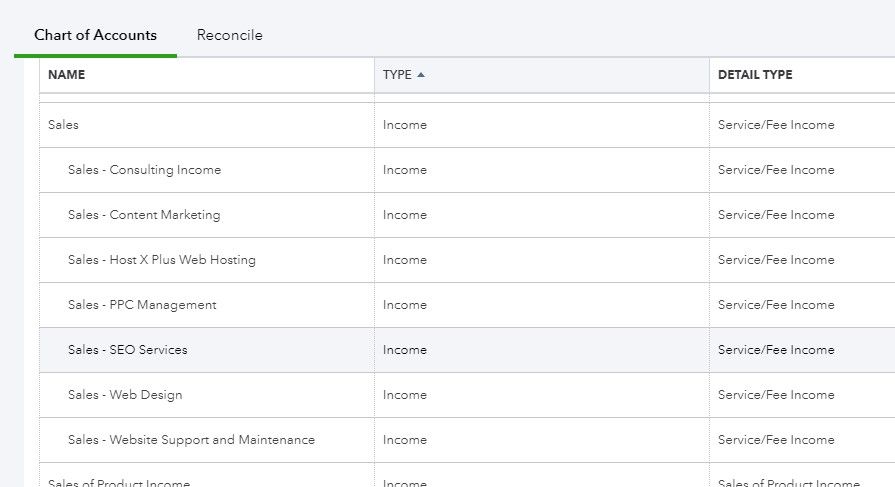Select the Sales - SEO Services row
This screenshot has height=487, width=895.
click(128, 350)
